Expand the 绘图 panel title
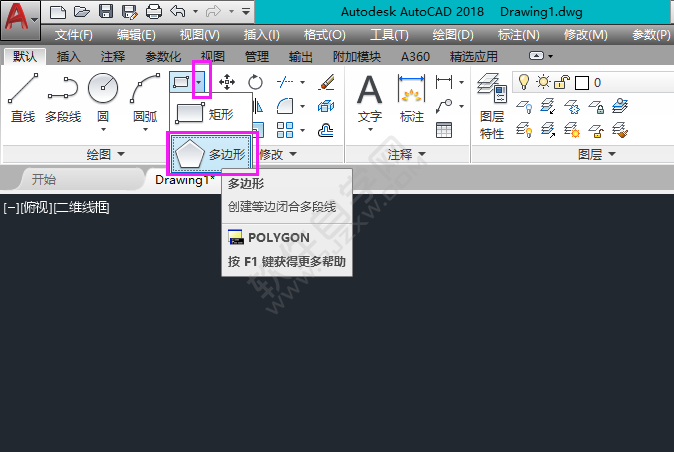The width and height of the screenshot is (674, 452). tap(105, 154)
